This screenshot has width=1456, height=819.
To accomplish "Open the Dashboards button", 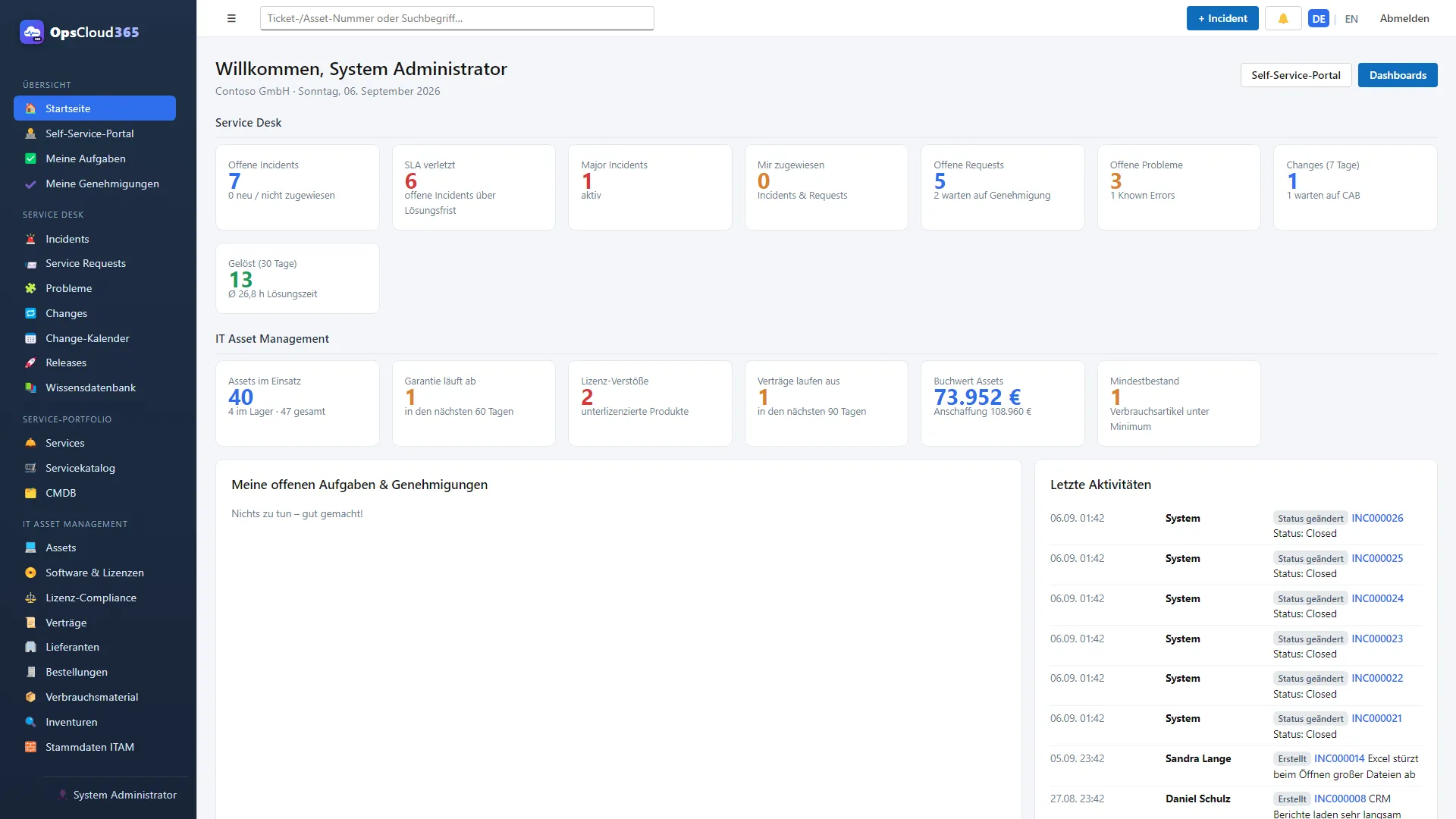I will tap(1398, 75).
